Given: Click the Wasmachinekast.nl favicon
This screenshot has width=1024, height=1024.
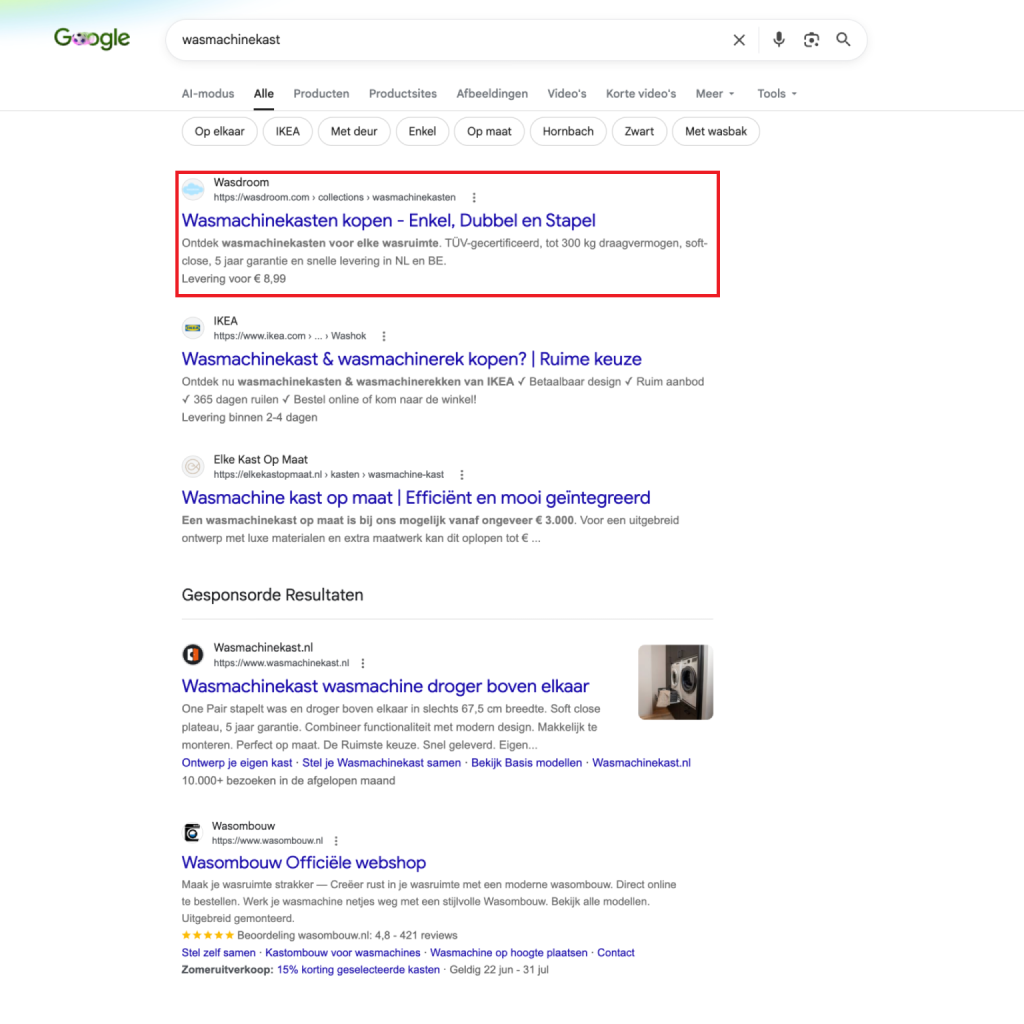Looking at the screenshot, I should coord(193,654).
